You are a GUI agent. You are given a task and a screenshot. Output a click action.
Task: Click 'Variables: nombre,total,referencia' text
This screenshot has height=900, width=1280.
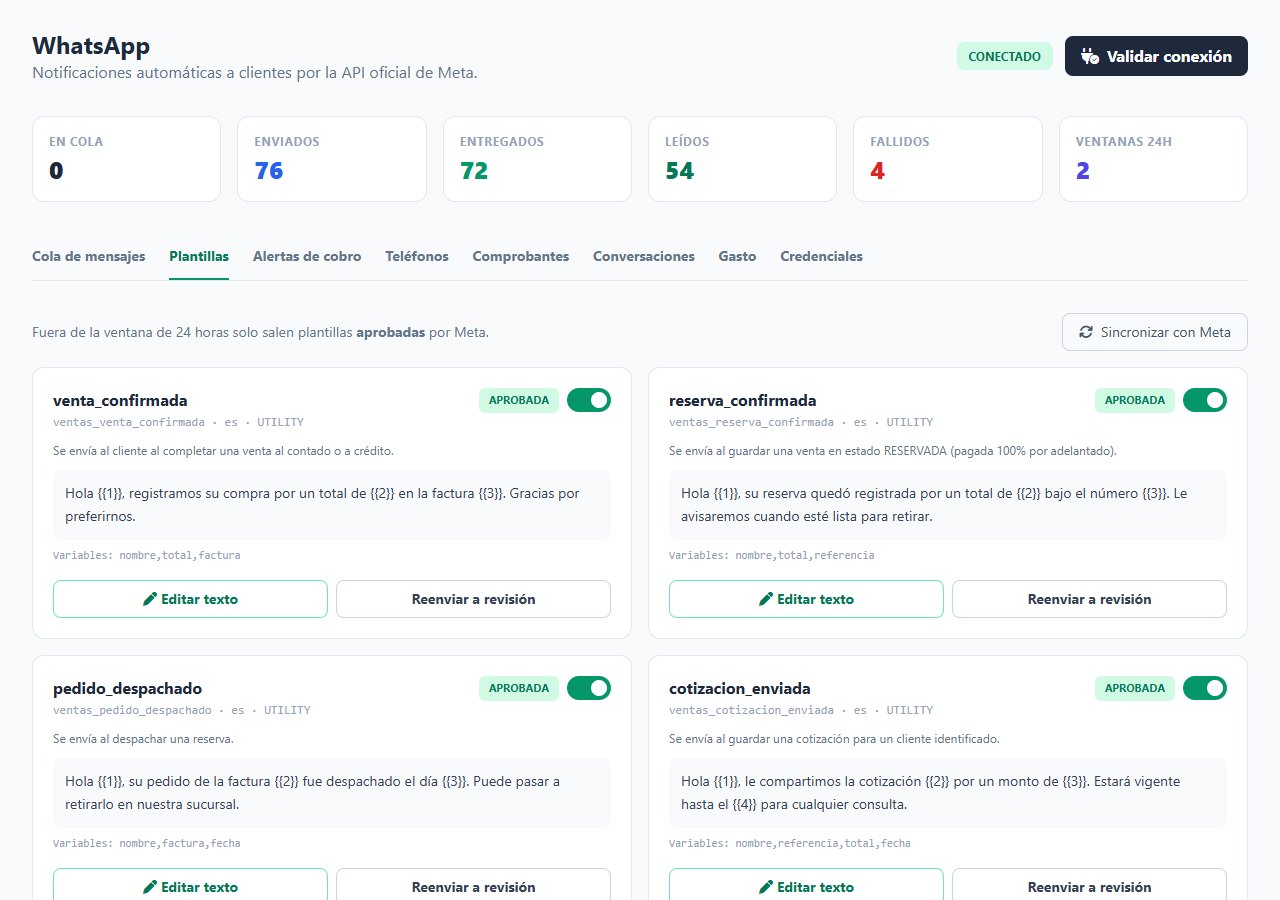pyautogui.click(x=772, y=555)
